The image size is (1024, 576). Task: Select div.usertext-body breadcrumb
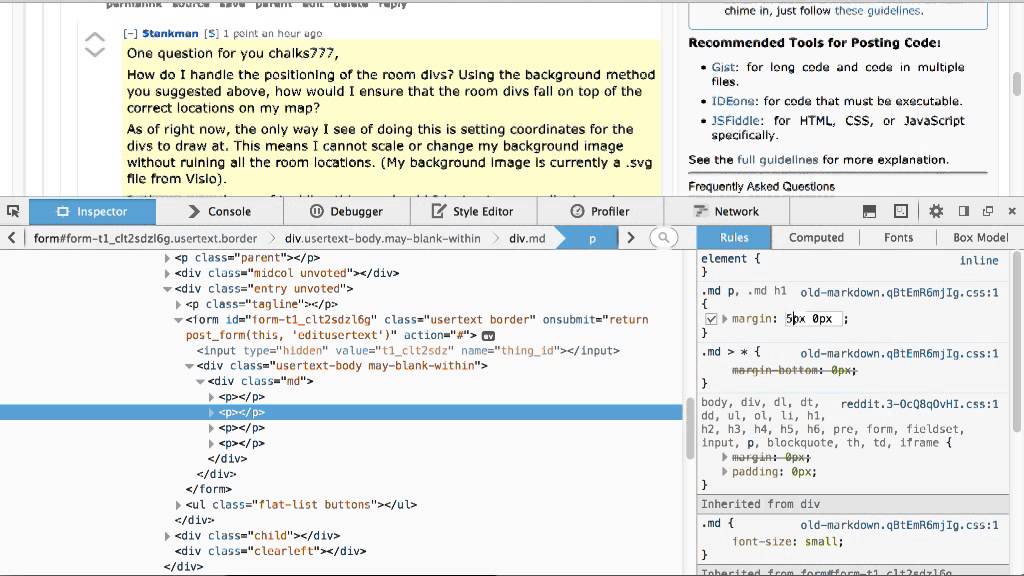[383, 238]
